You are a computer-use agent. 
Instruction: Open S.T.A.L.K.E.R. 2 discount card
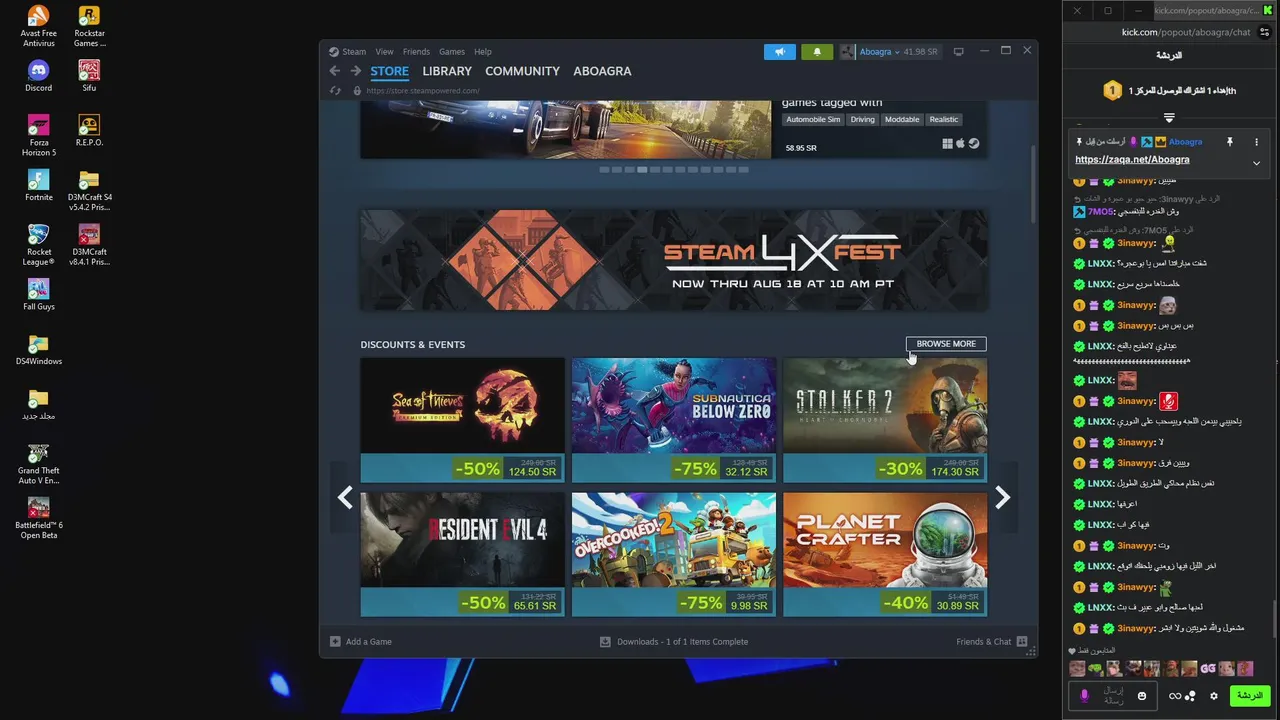pos(885,420)
